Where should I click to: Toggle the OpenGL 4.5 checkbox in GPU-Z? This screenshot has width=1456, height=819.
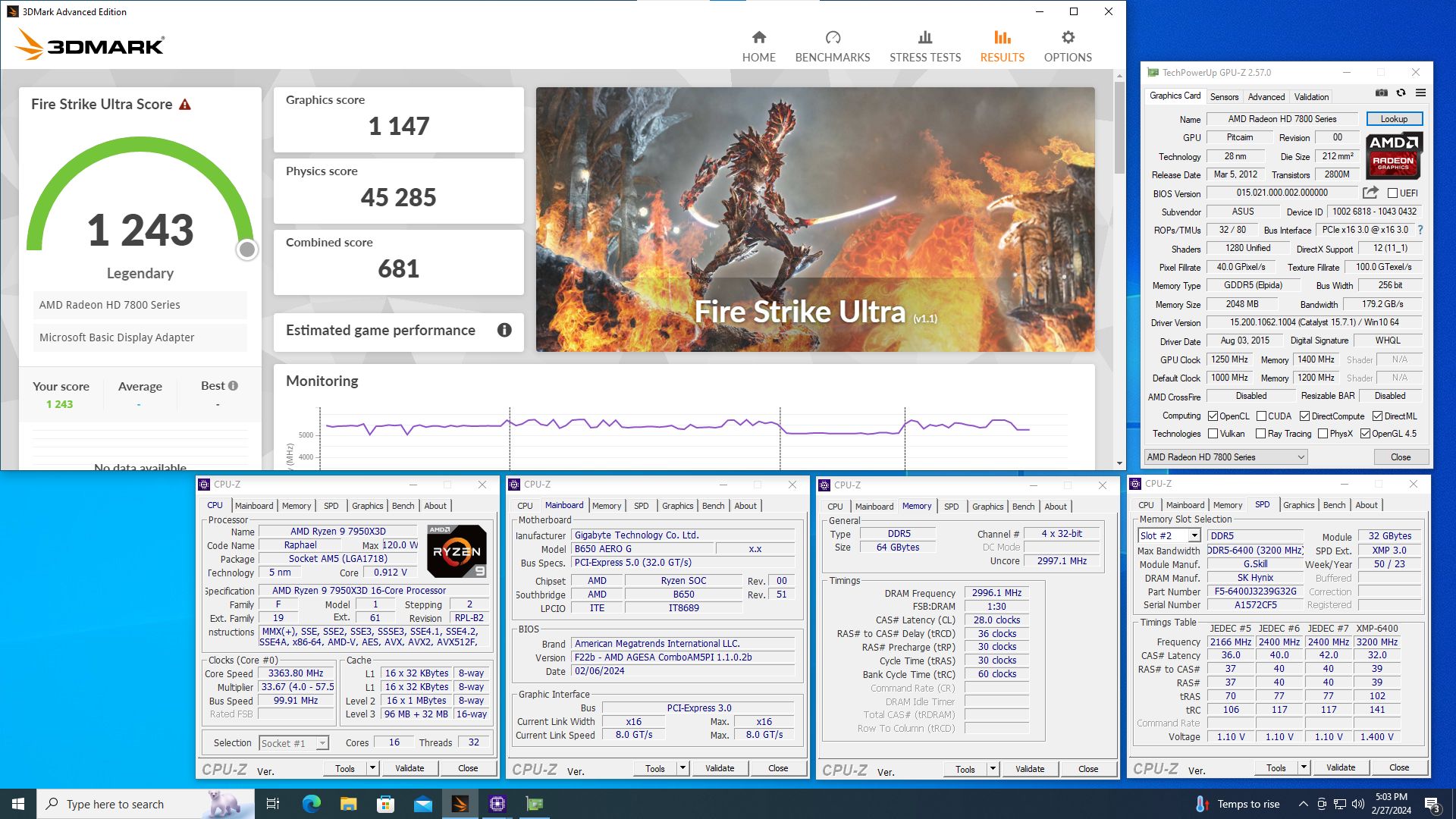(x=1365, y=434)
